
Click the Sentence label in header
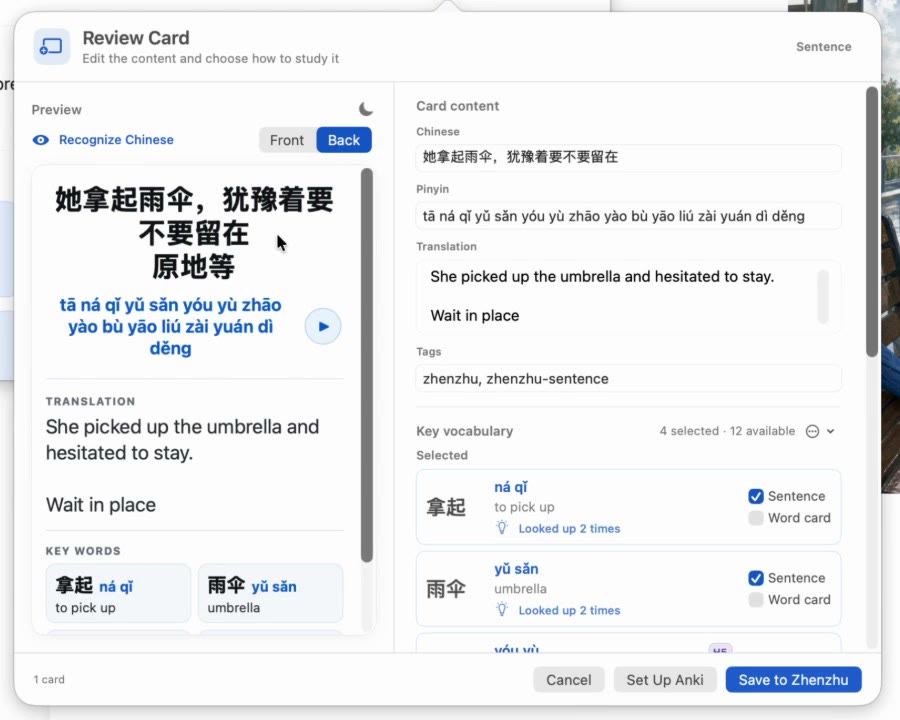point(823,47)
